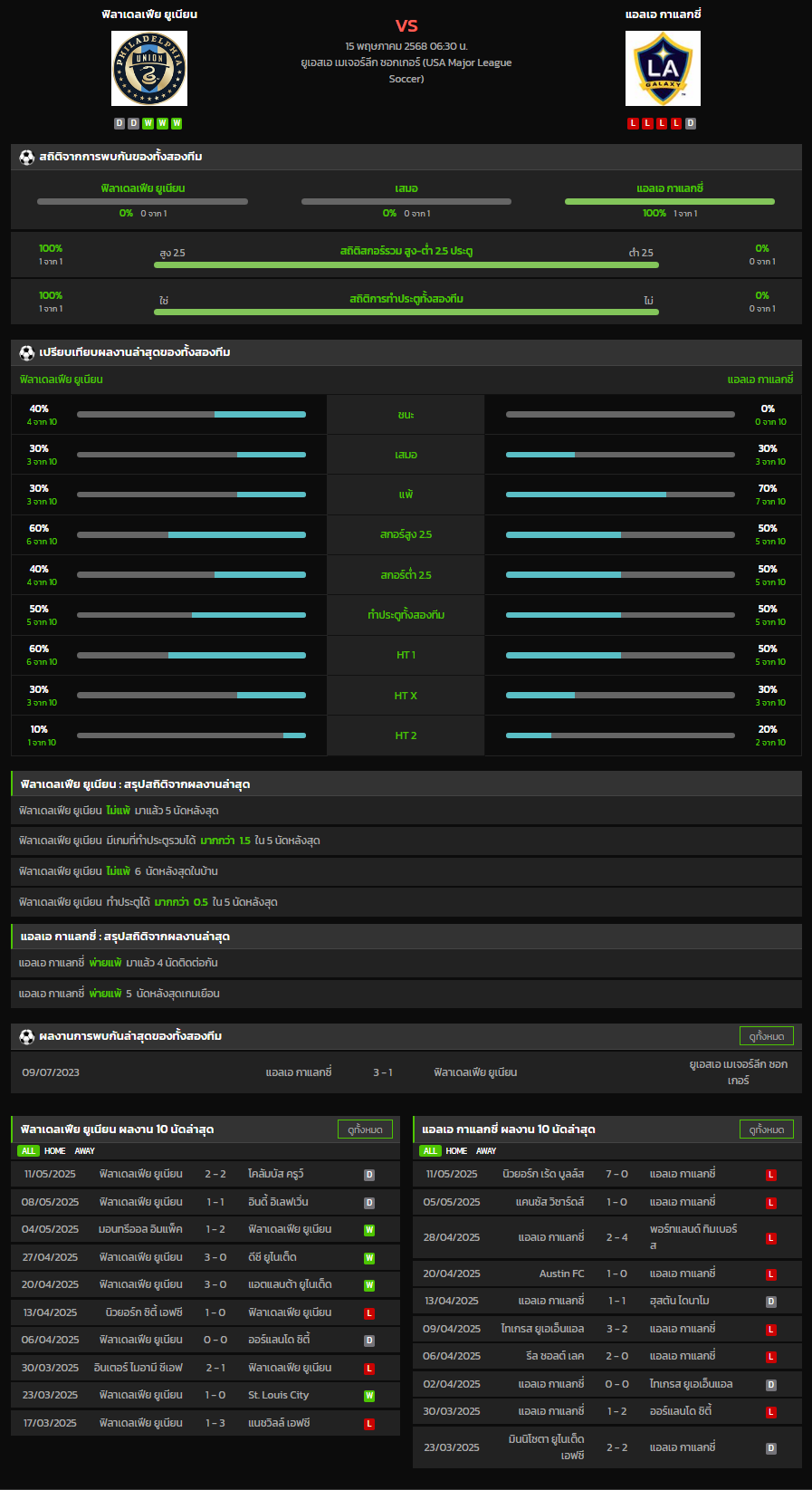Click the ไม่แพ้ 6 นัดหลังสุดในบ้าน summary line

[406, 871]
